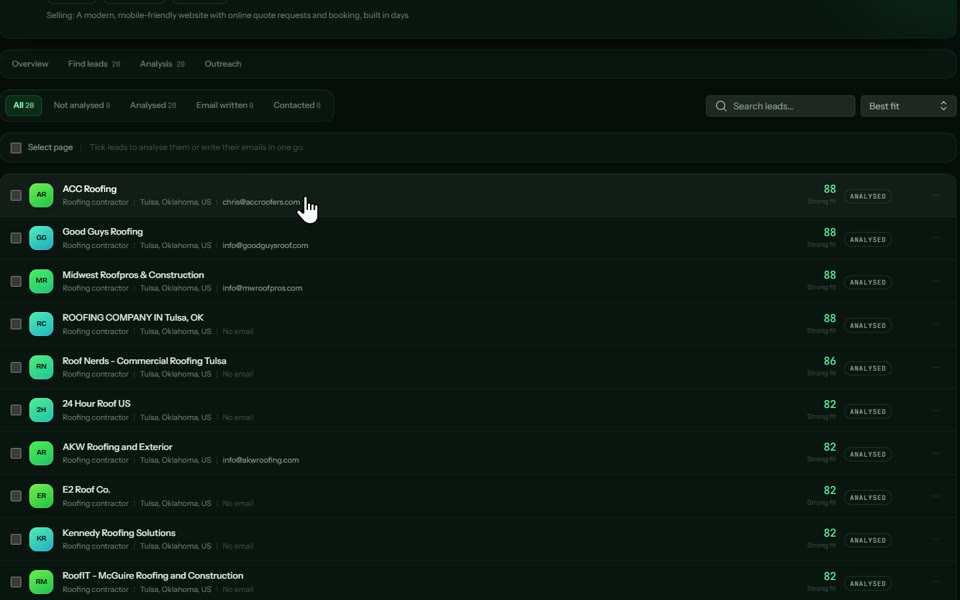
Task: Click email info@goodguysroof.com
Action: pos(265,245)
